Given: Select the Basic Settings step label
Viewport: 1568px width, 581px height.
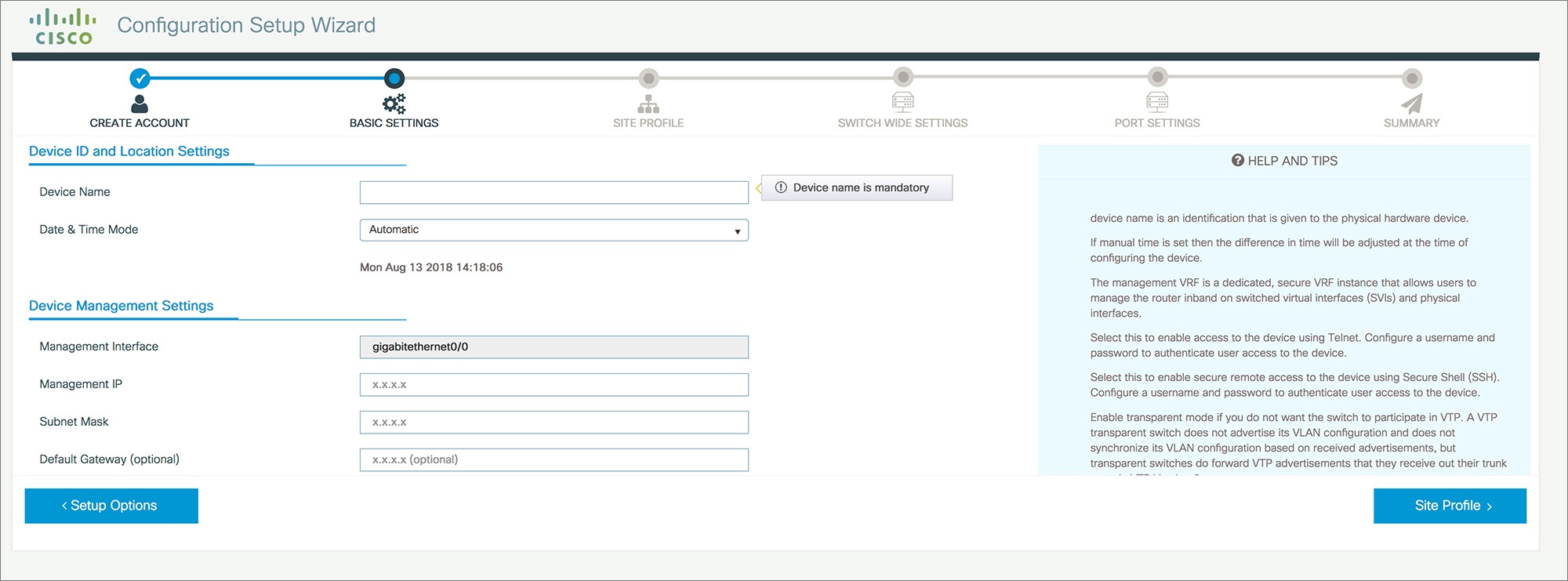Looking at the screenshot, I should (x=394, y=123).
